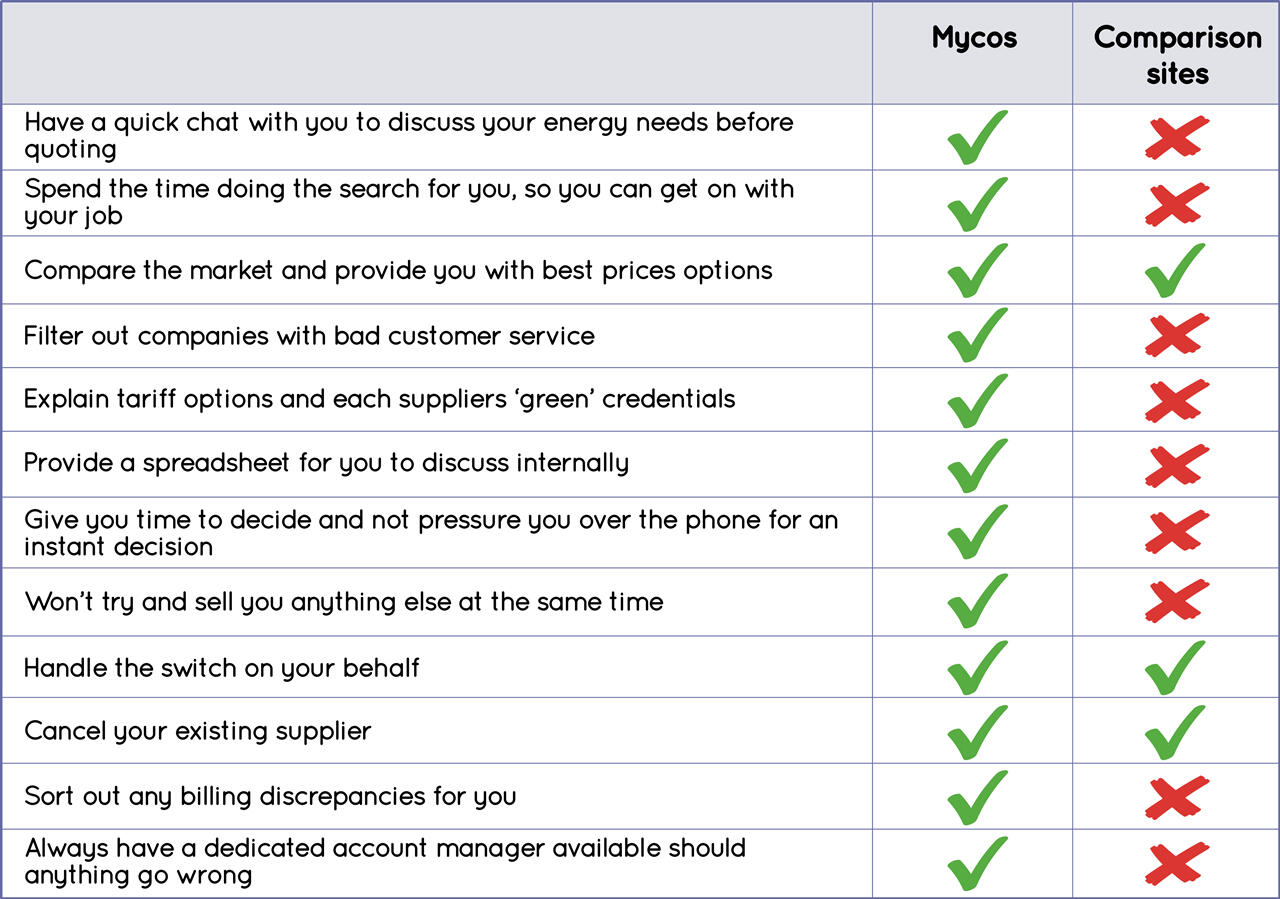Select the Comparison sites column header

(1177, 55)
